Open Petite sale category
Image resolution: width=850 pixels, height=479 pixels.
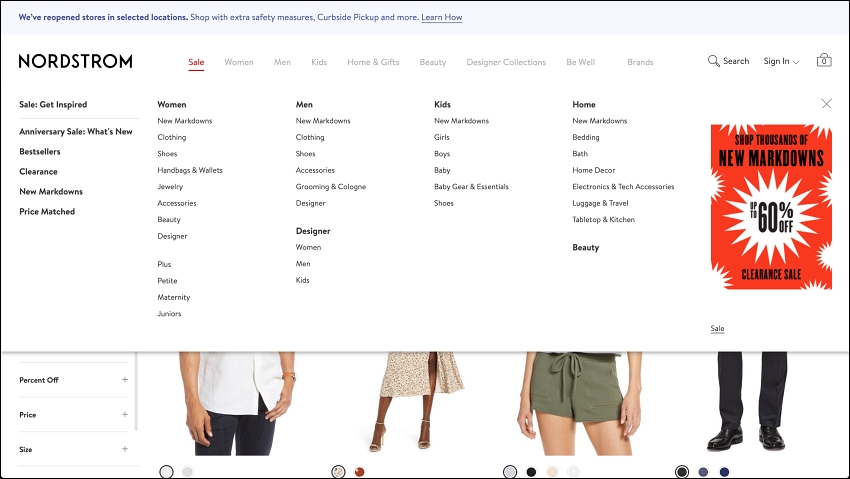[x=167, y=281]
